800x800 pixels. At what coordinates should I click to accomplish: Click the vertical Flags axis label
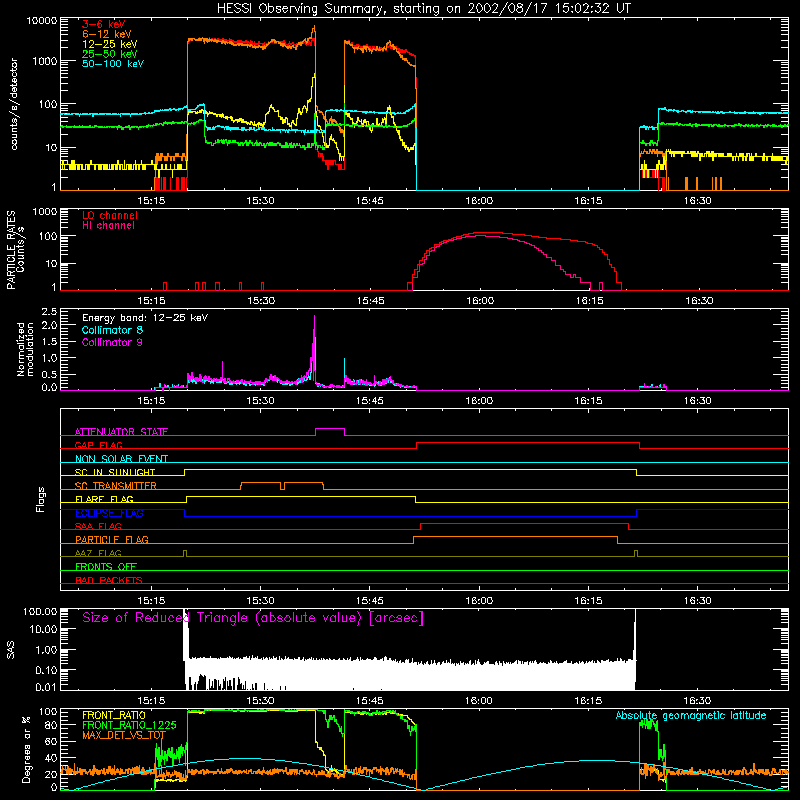(x=41, y=499)
